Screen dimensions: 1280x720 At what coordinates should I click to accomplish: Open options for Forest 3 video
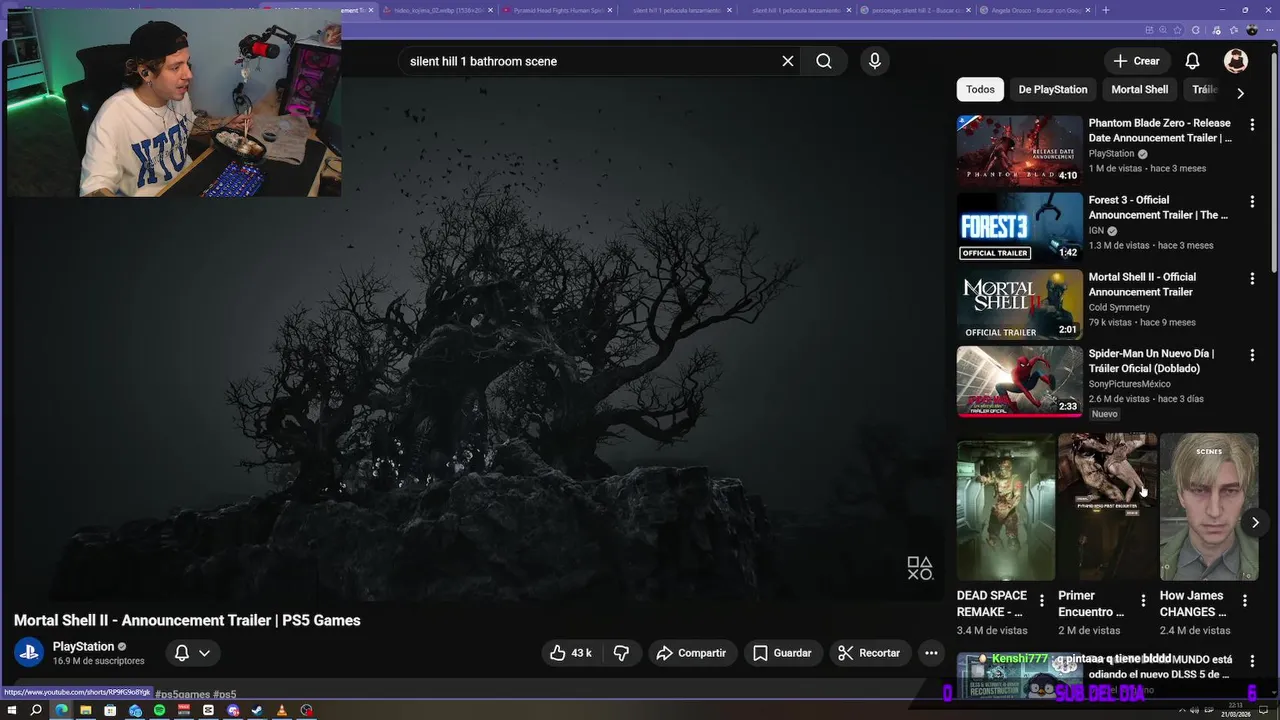coord(1252,202)
